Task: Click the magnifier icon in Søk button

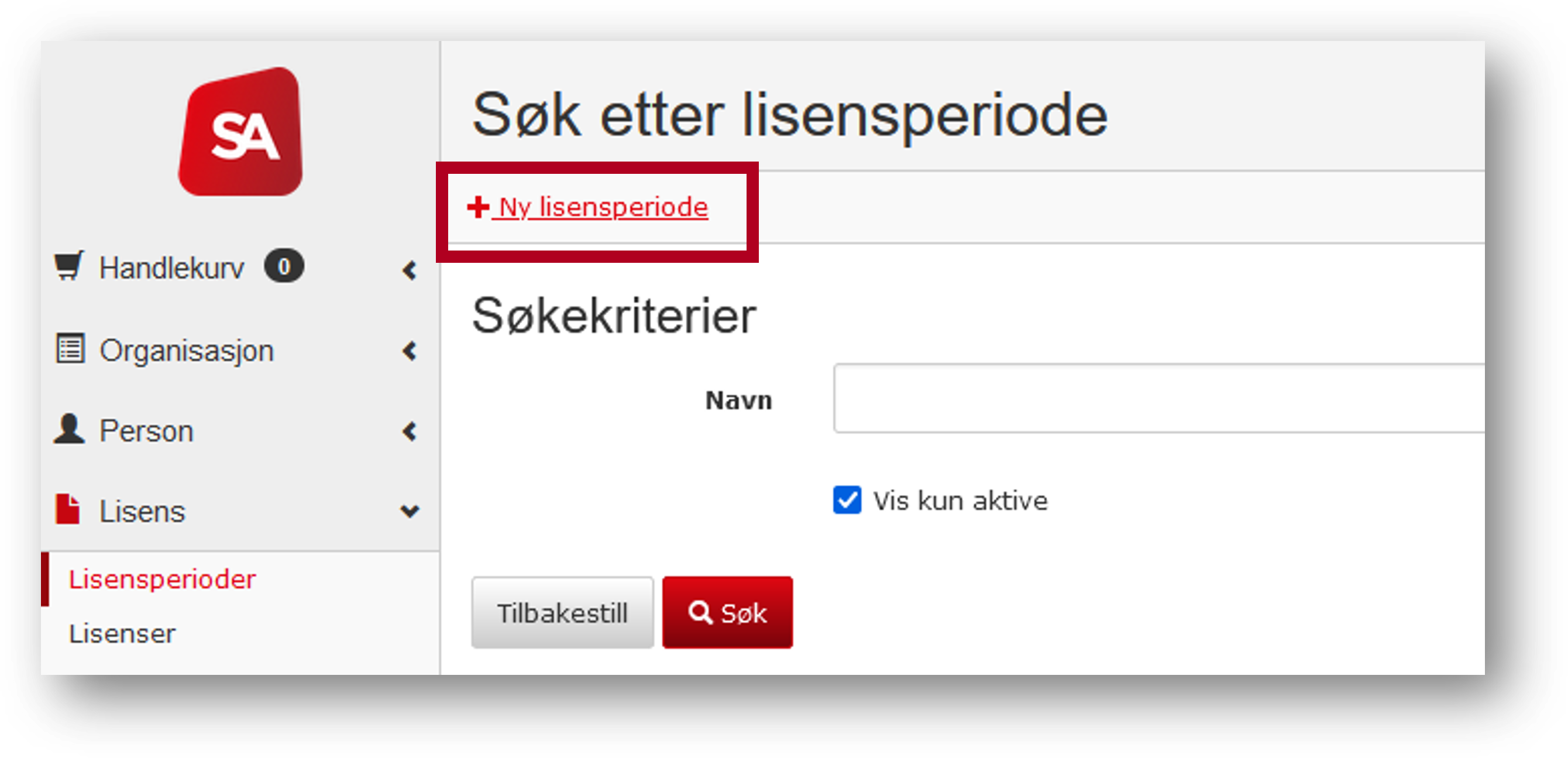Action: pos(700,612)
